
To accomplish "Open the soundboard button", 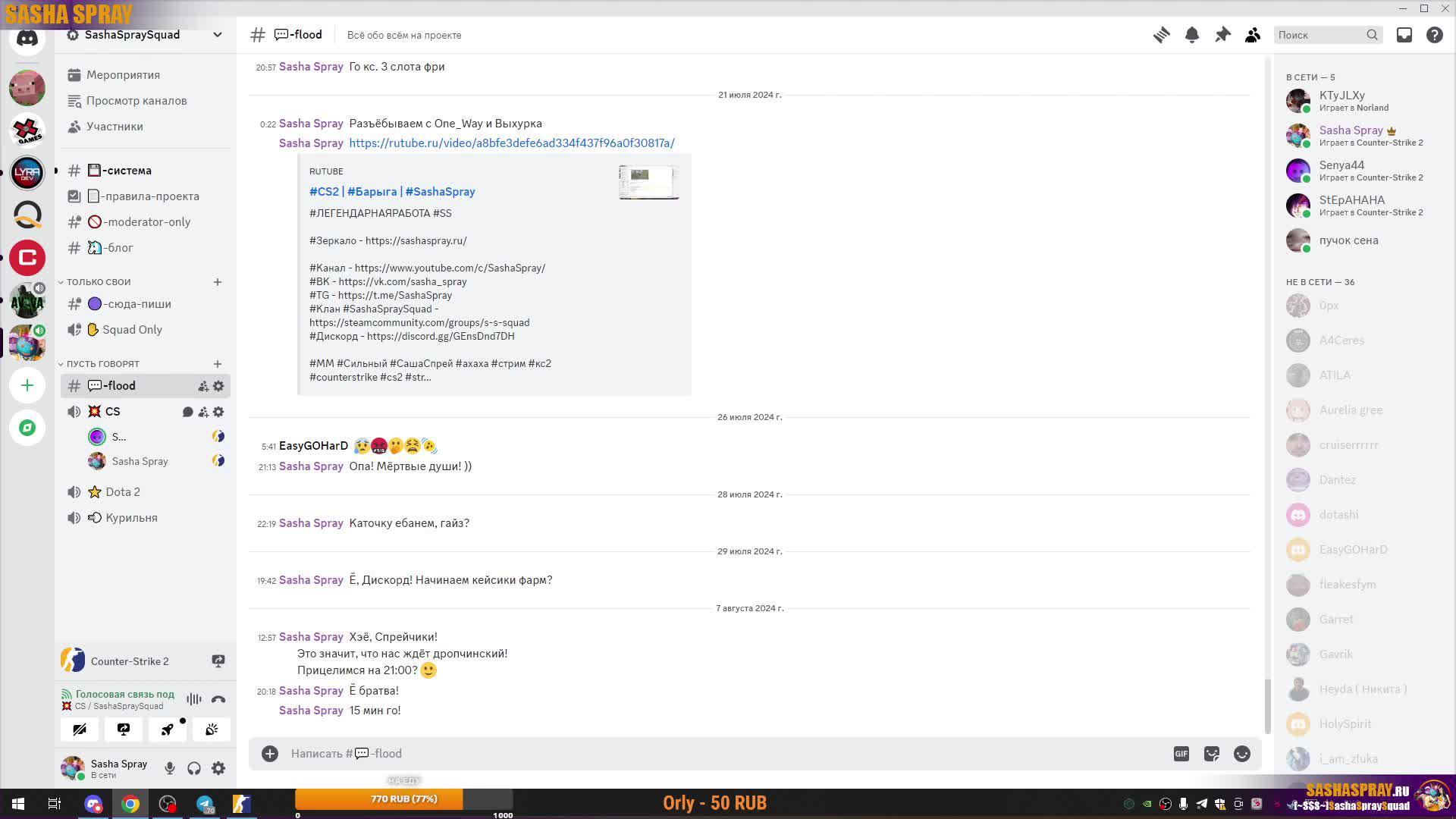I will pyautogui.click(x=212, y=730).
